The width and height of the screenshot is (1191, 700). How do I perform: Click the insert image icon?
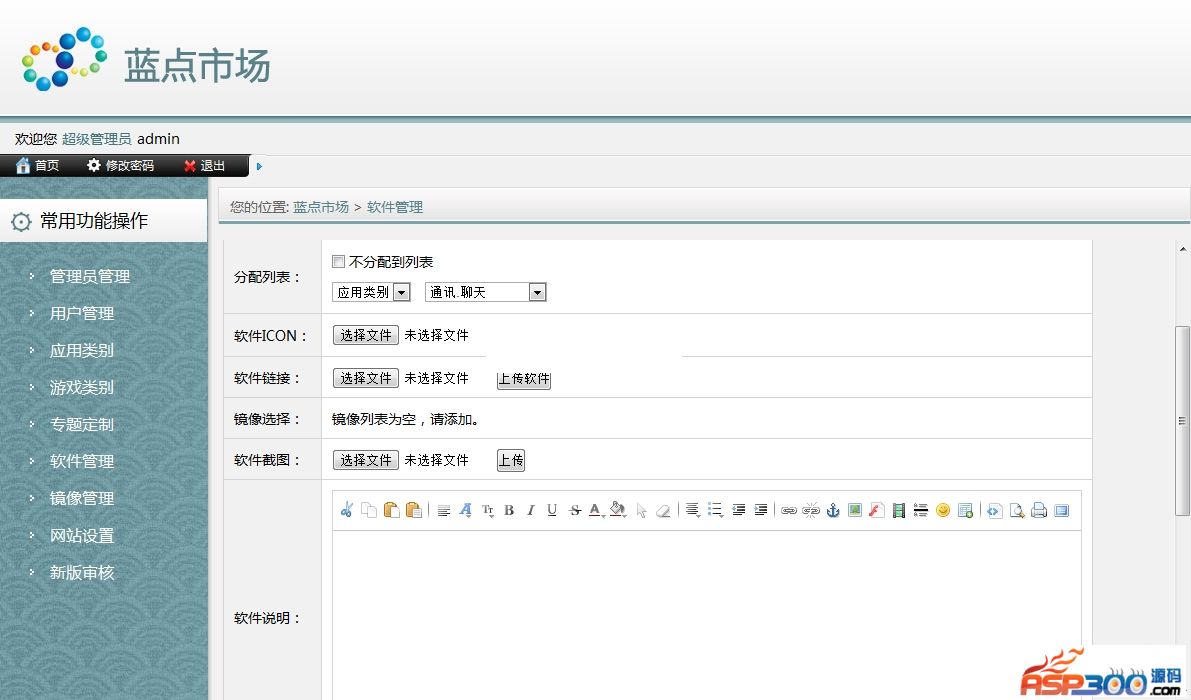855,510
